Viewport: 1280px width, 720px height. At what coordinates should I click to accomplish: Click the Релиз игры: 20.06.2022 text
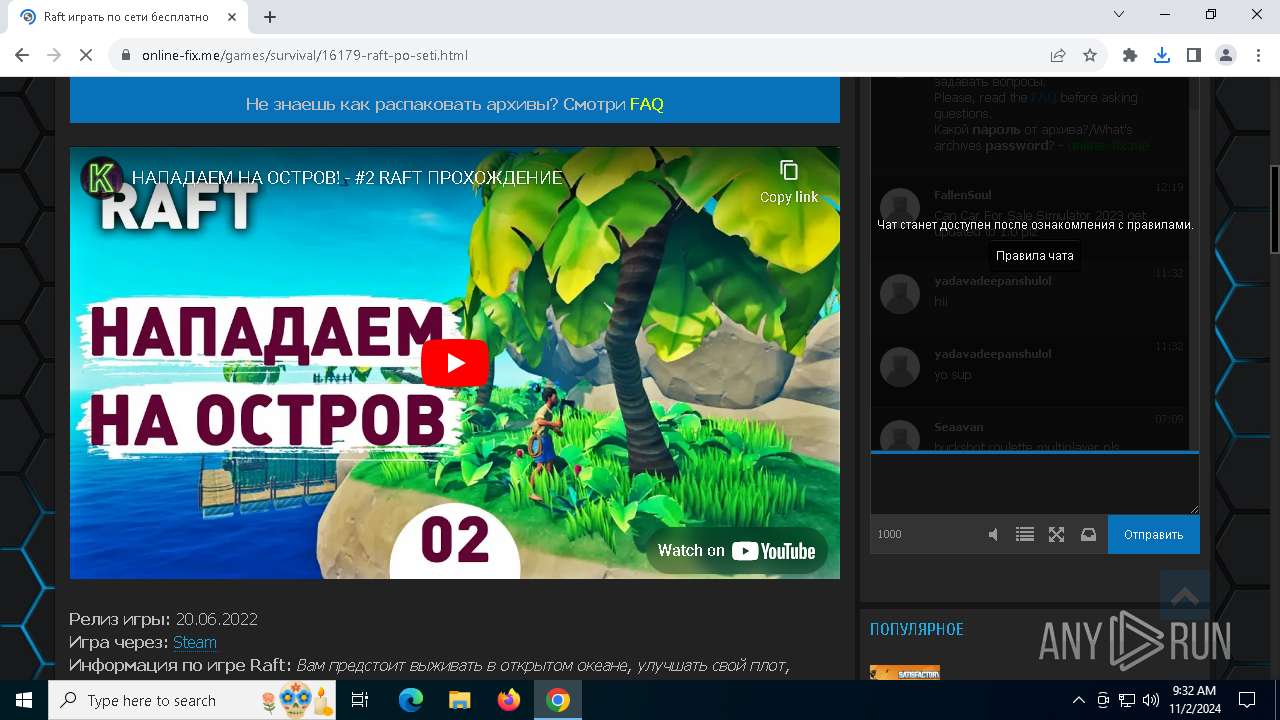pos(164,619)
